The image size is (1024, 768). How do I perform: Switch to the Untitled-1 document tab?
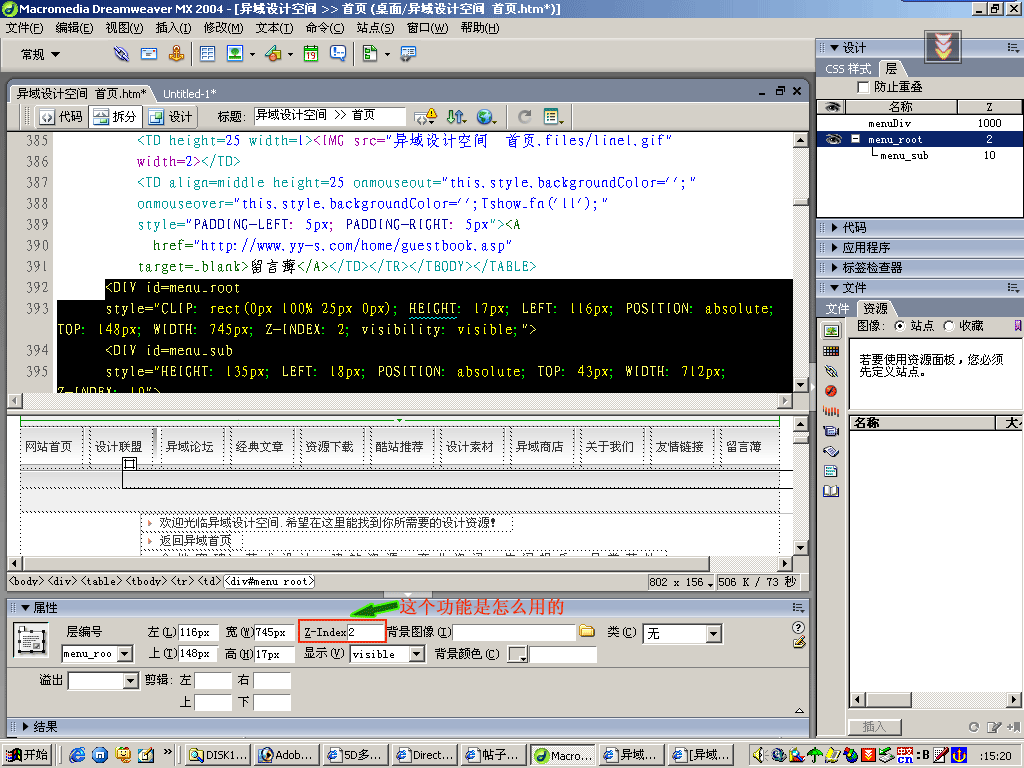[x=190, y=93]
